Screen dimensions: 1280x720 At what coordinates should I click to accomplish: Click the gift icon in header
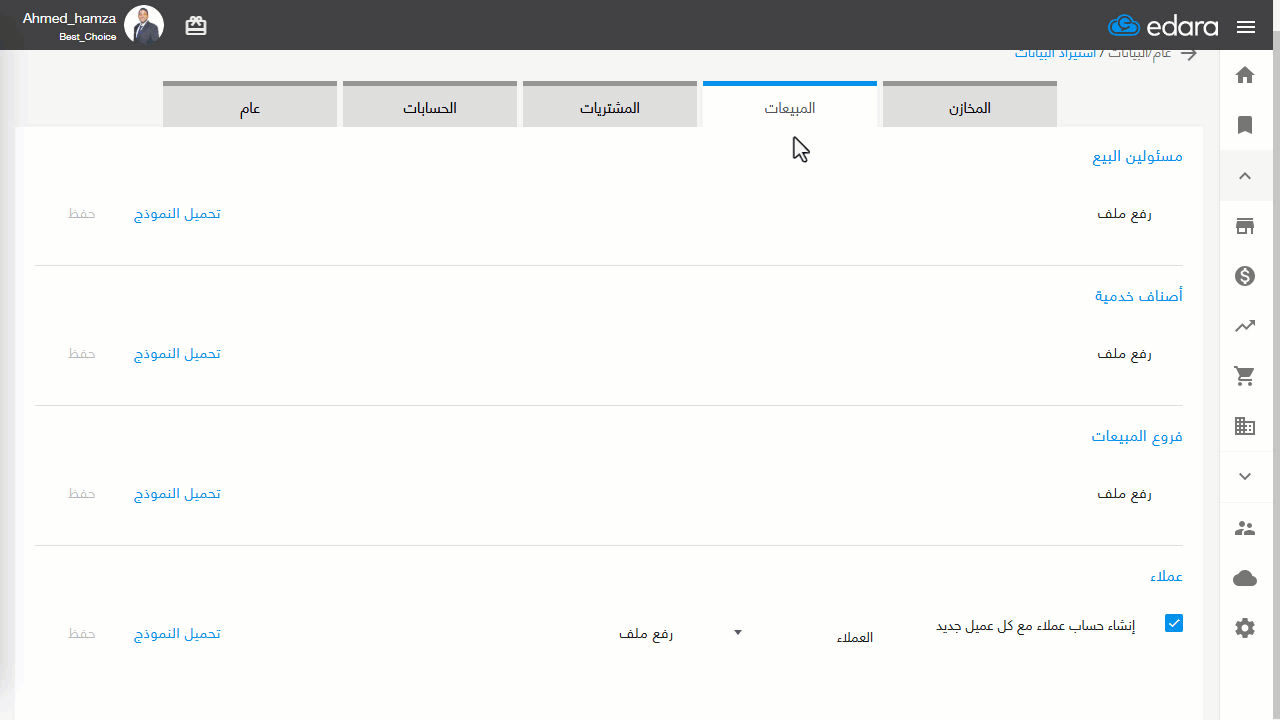click(196, 26)
